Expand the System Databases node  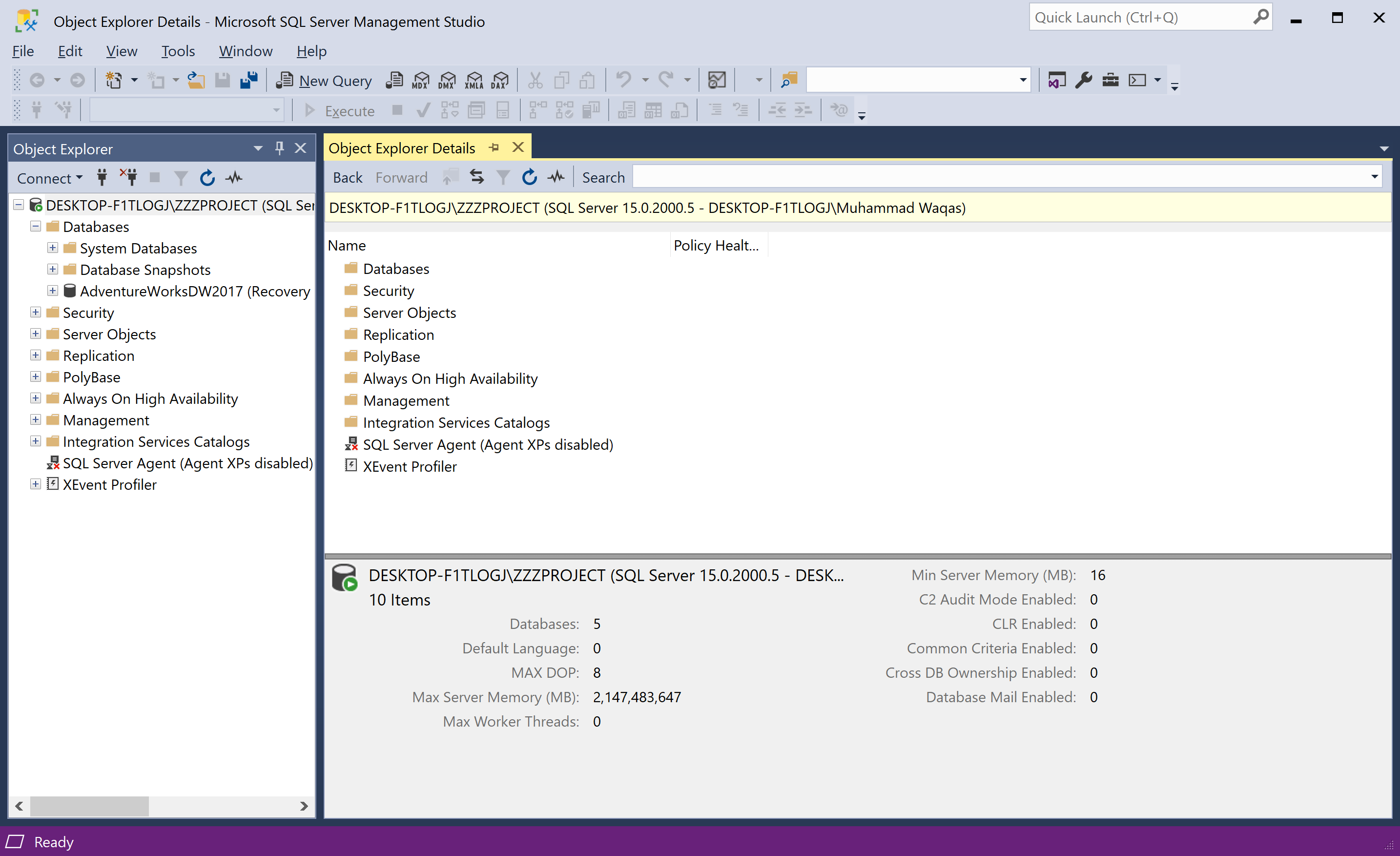pyautogui.click(x=52, y=248)
